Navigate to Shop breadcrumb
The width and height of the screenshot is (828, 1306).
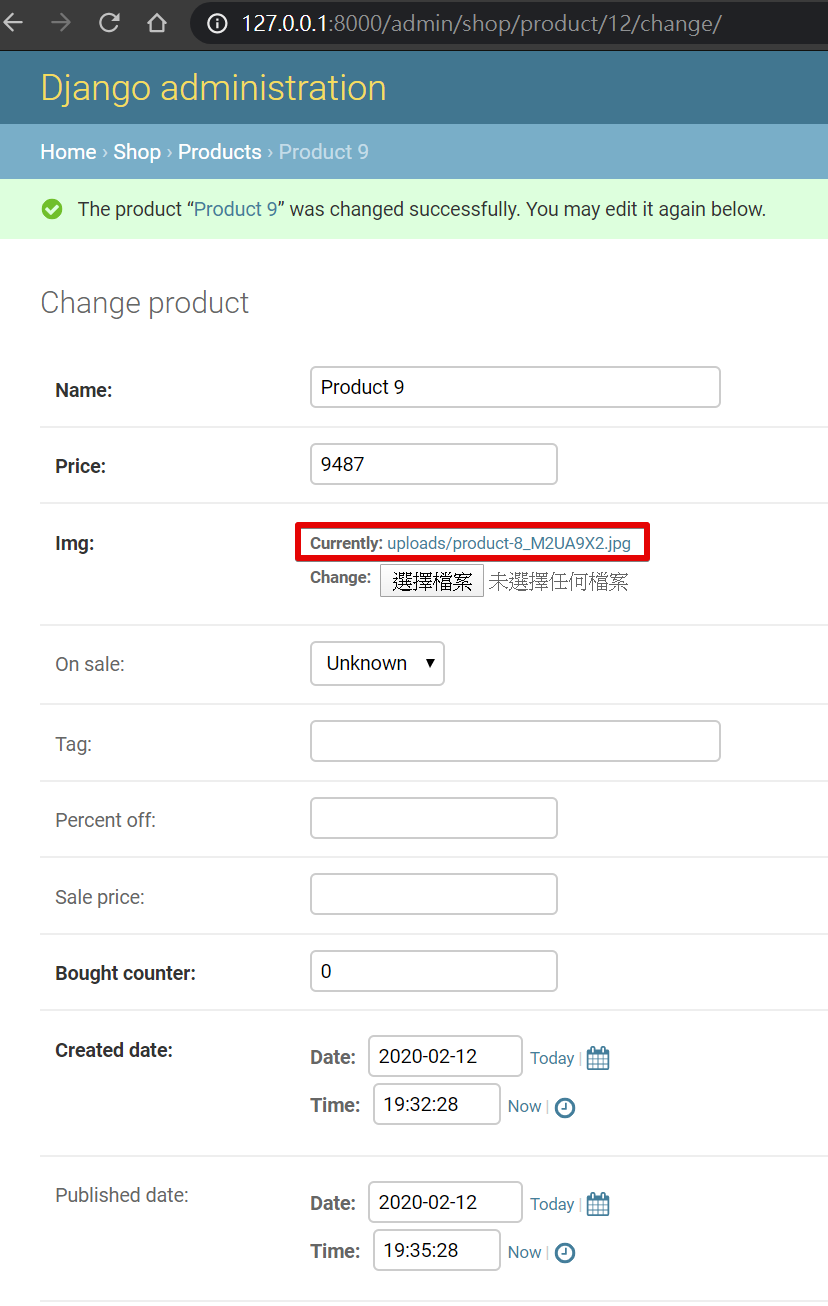137,152
